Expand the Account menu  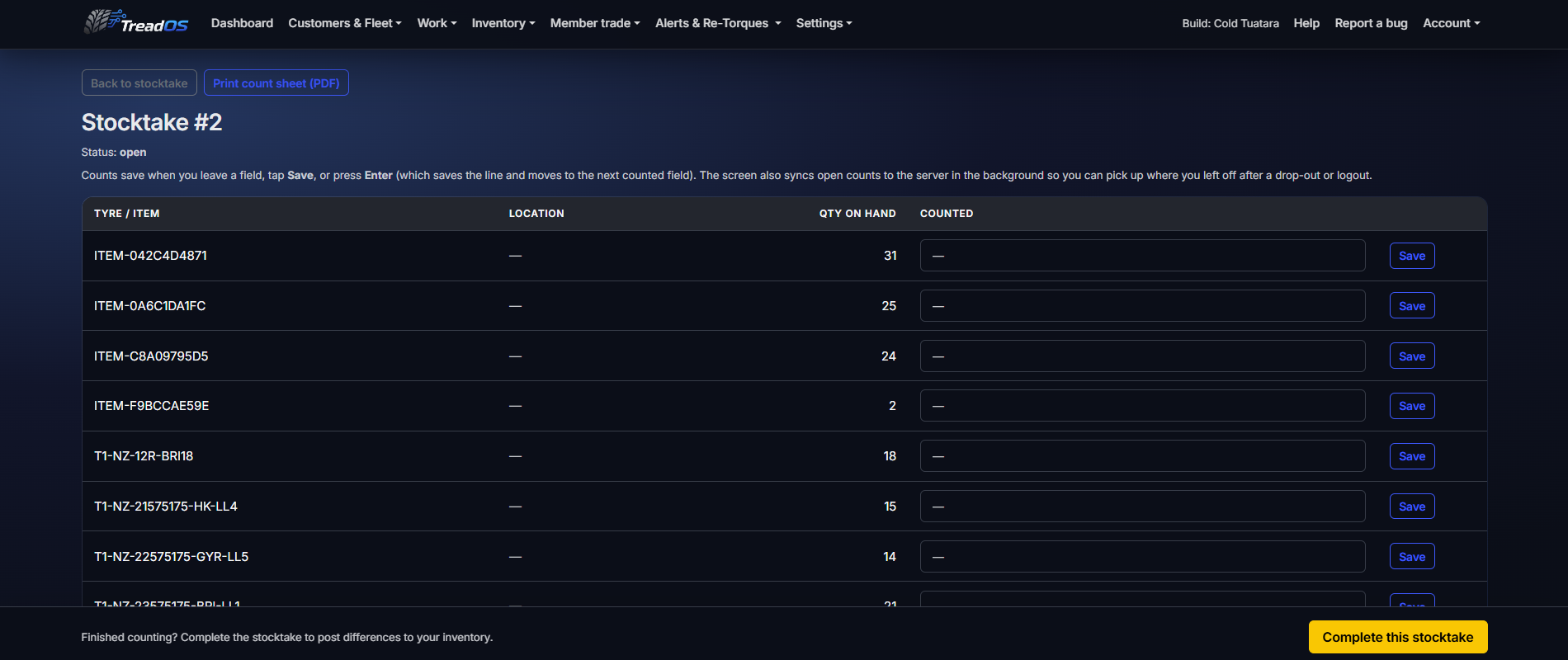pos(1451,23)
